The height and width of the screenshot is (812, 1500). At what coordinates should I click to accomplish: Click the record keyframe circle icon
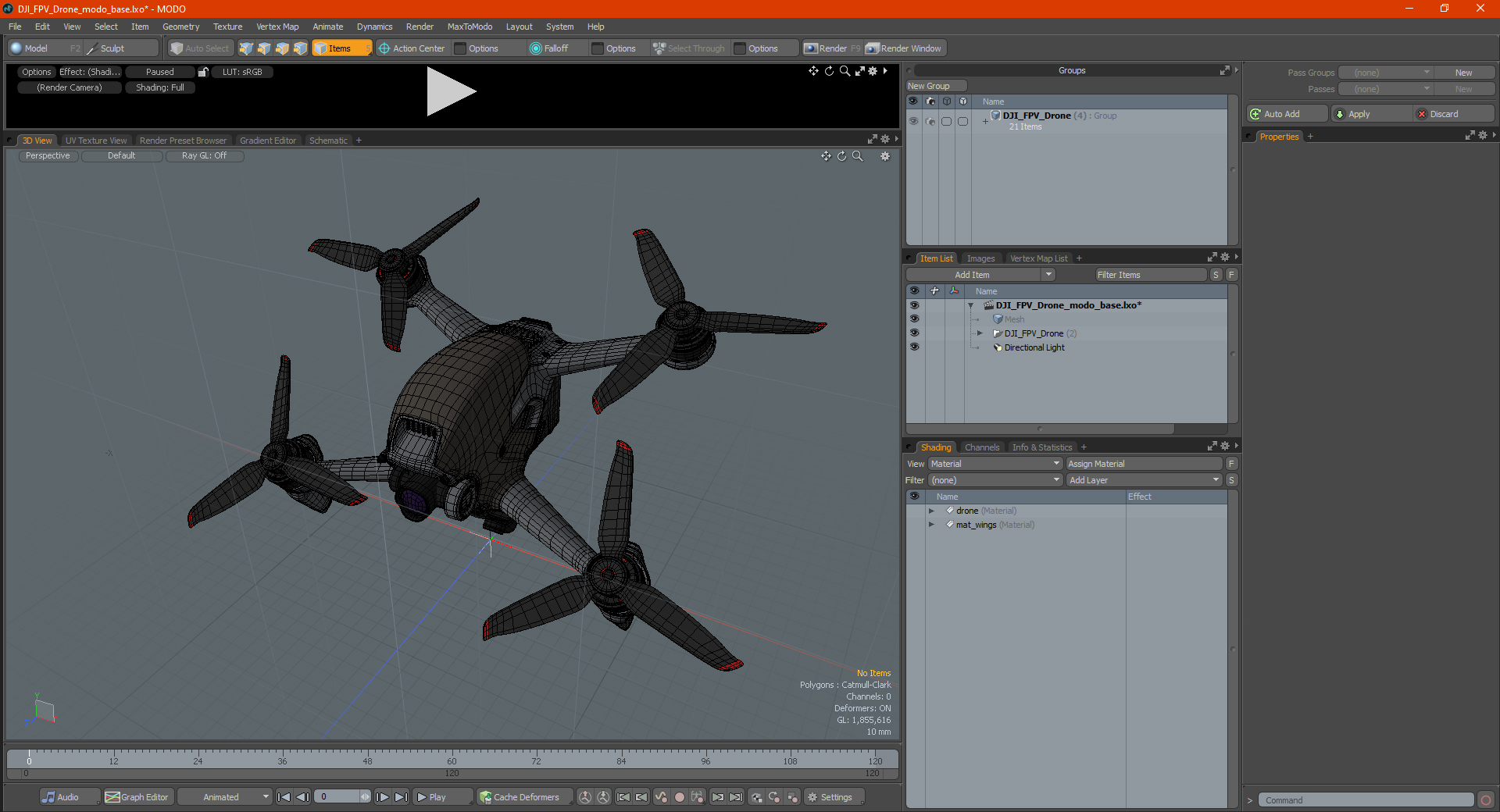point(680,797)
